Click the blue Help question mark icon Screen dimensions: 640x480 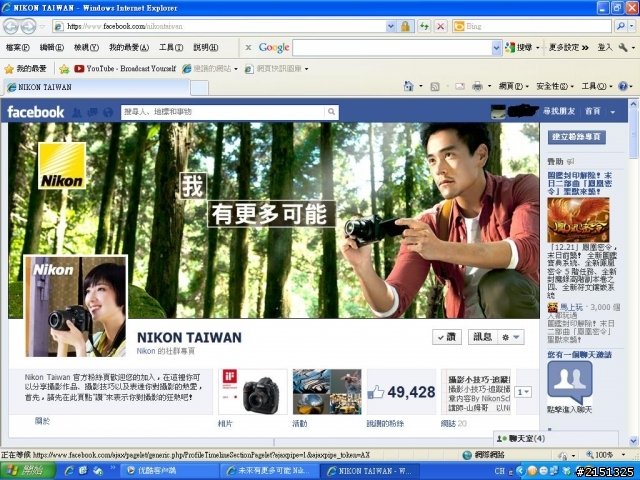coord(623,86)
